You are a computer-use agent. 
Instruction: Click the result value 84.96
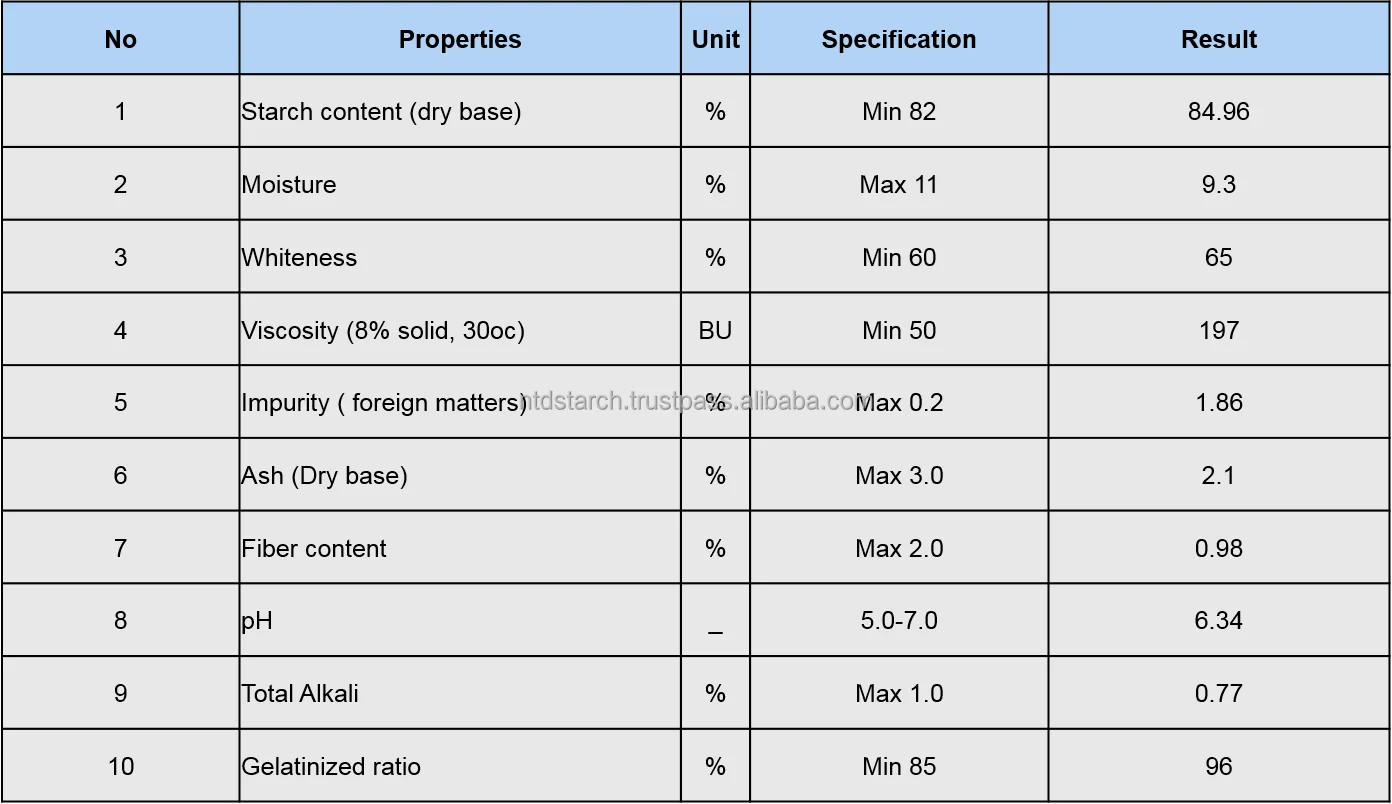pos(1218,111)
